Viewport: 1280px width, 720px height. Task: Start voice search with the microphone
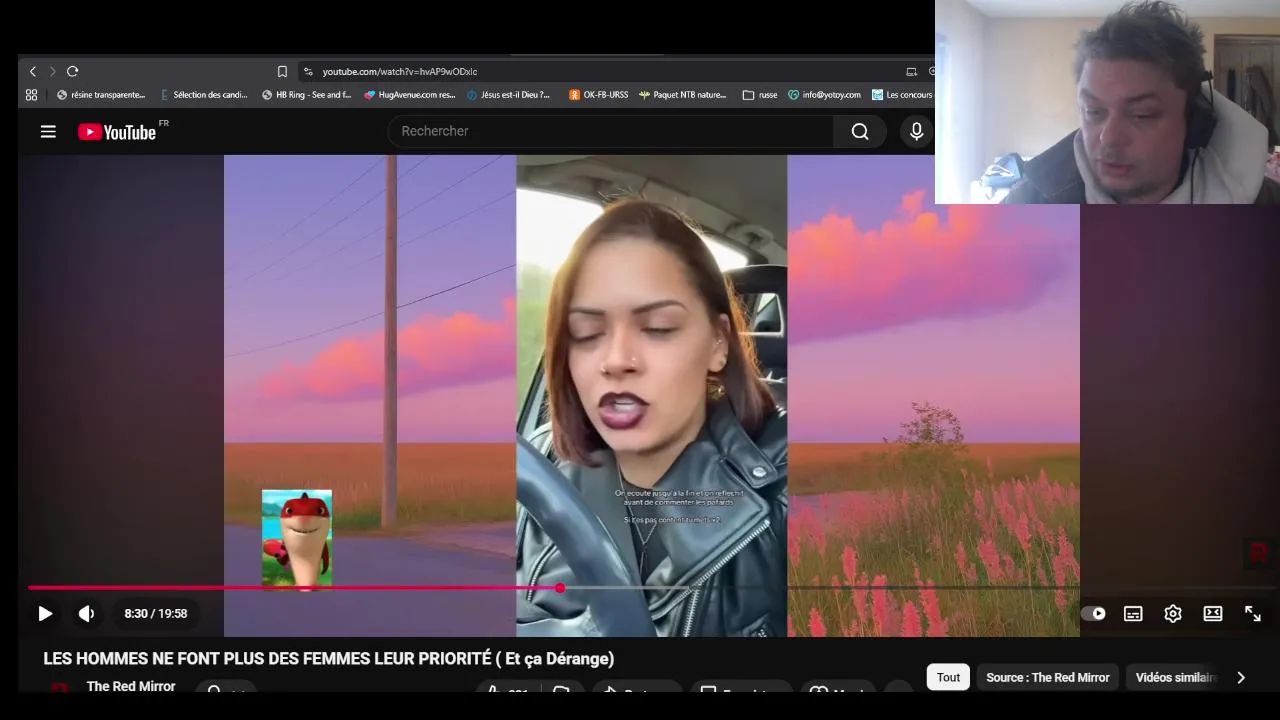(916, 131)
